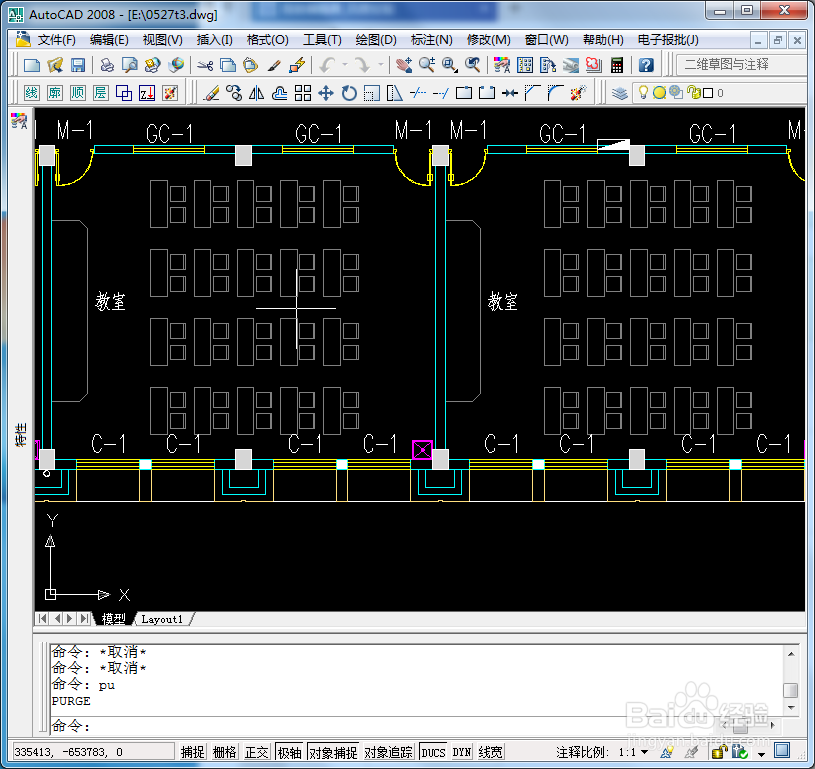Open the 电子报批(J) menu

[x=668, y=40]
